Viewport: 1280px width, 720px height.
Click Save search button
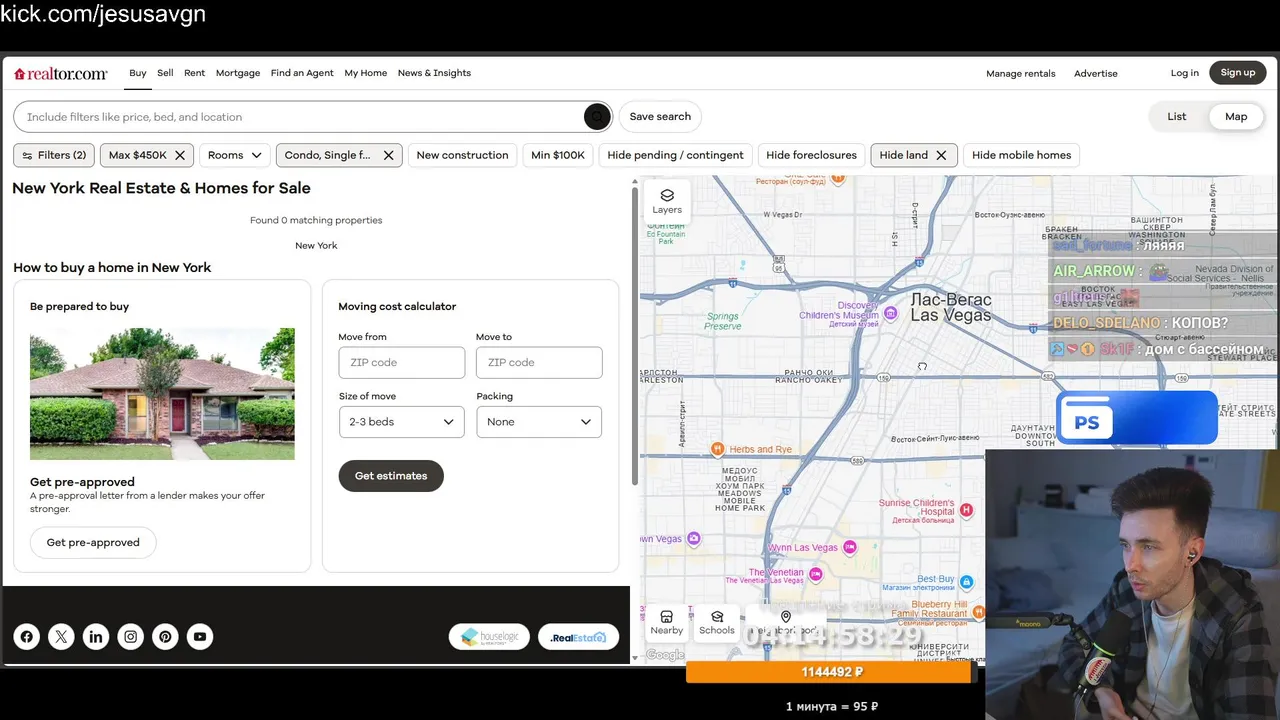point(660,117)
